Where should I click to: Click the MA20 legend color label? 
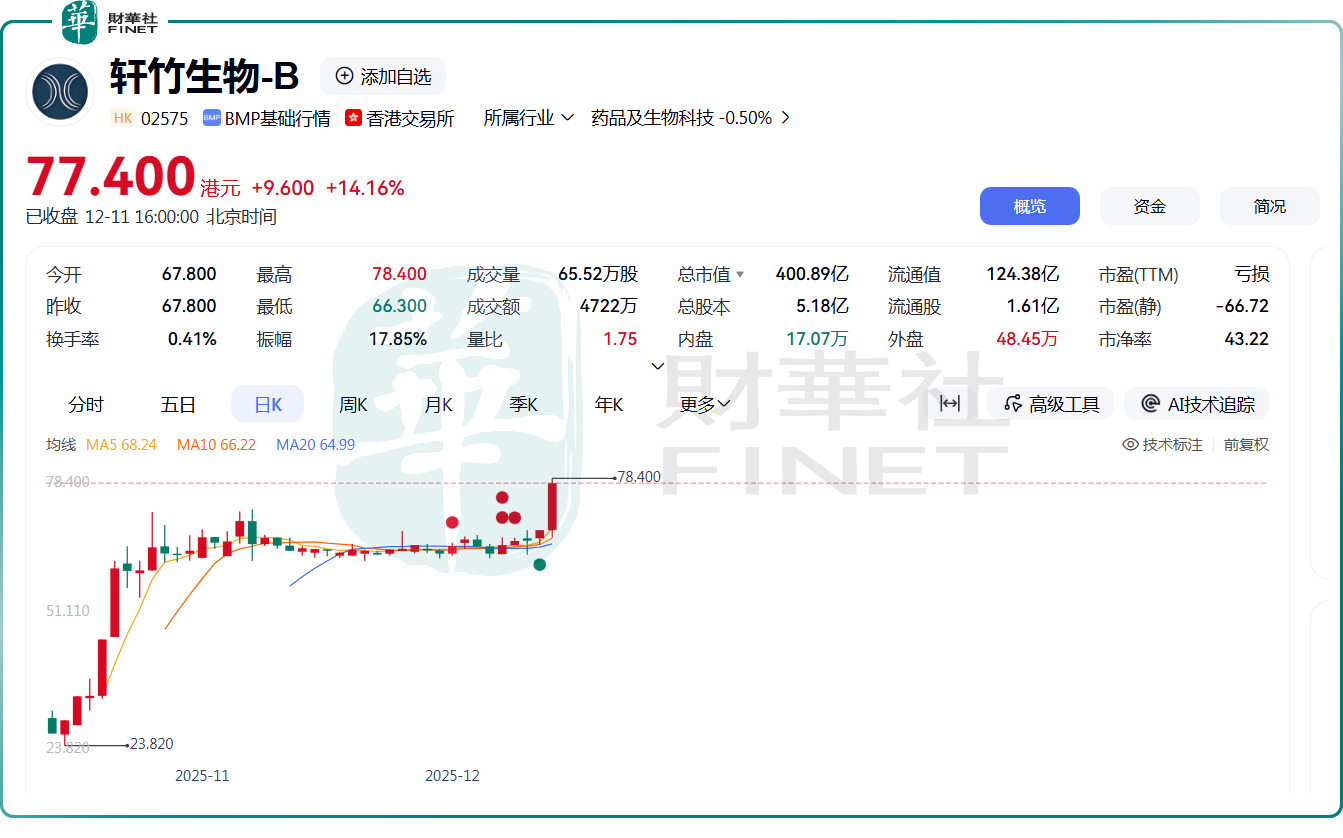pyautogui.click(x=315, y=444)
